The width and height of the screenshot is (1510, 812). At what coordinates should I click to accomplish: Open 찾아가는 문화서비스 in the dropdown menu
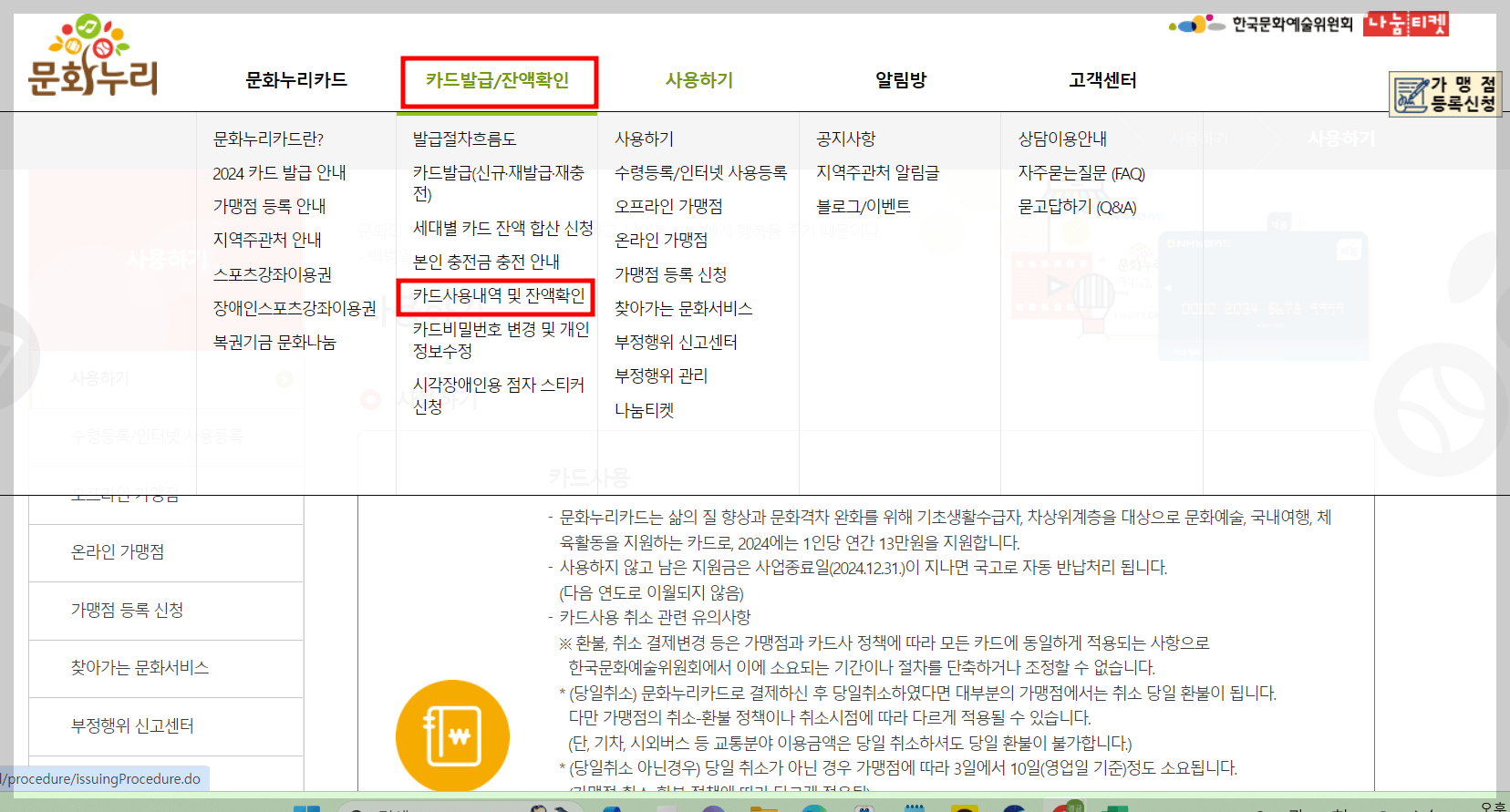click(x=683, y=308)
